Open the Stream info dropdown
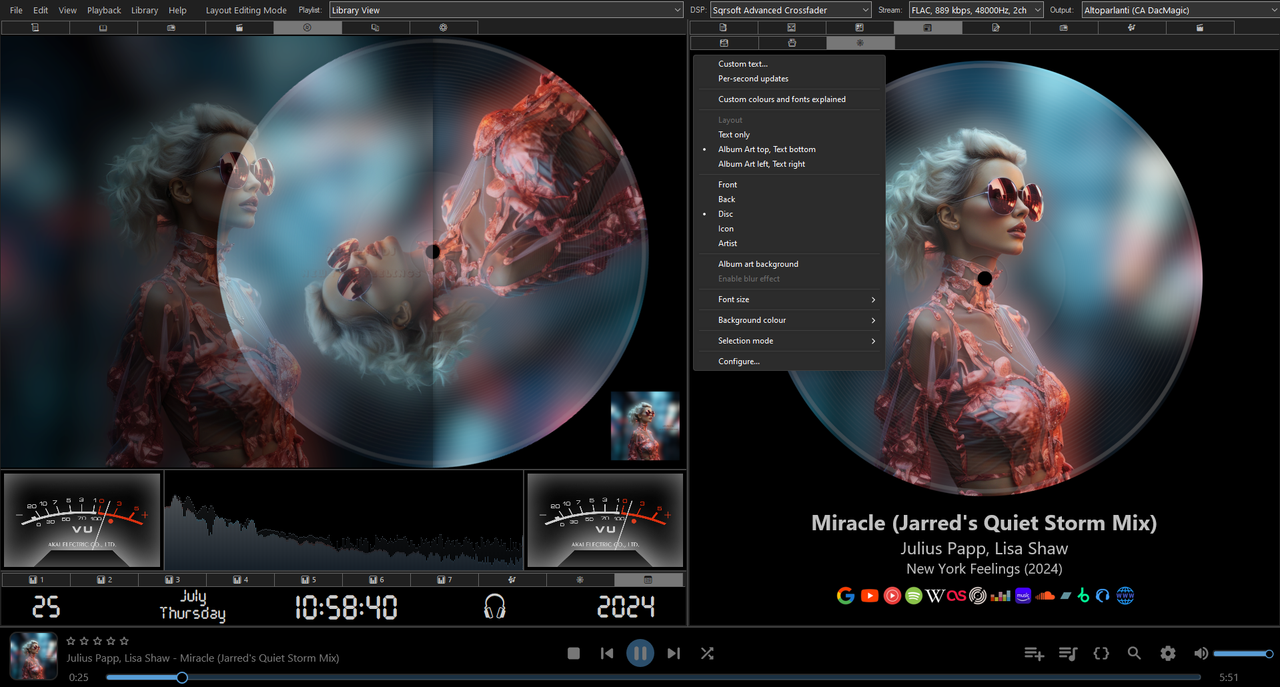This screenshot has height=687, width=1280. point(976,10)
